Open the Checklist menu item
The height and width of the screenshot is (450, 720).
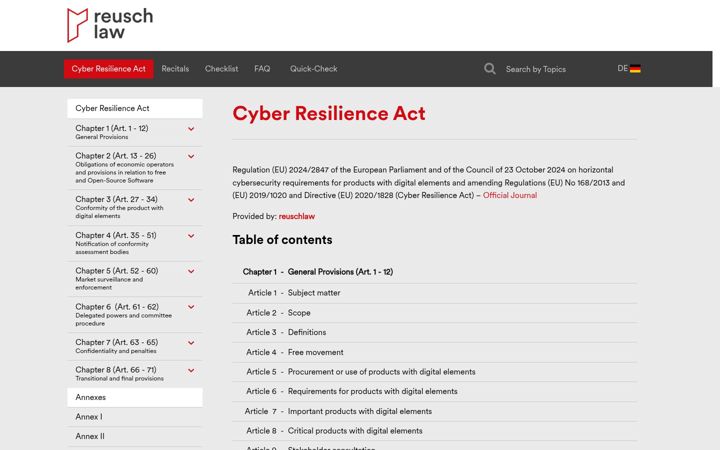pyautogui.click(x=221, y=69)
